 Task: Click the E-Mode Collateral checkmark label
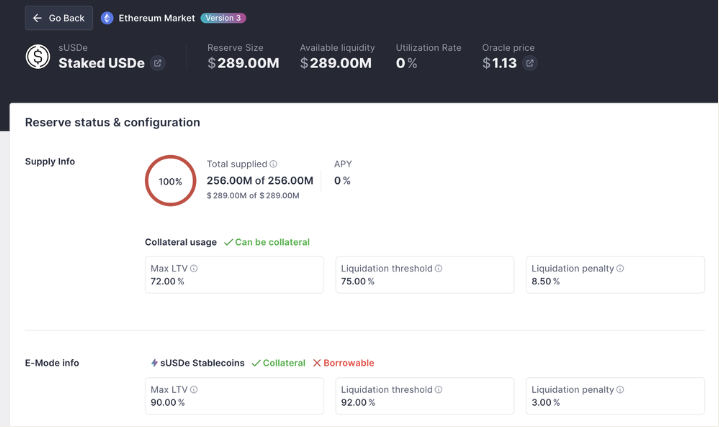(278, 363)
